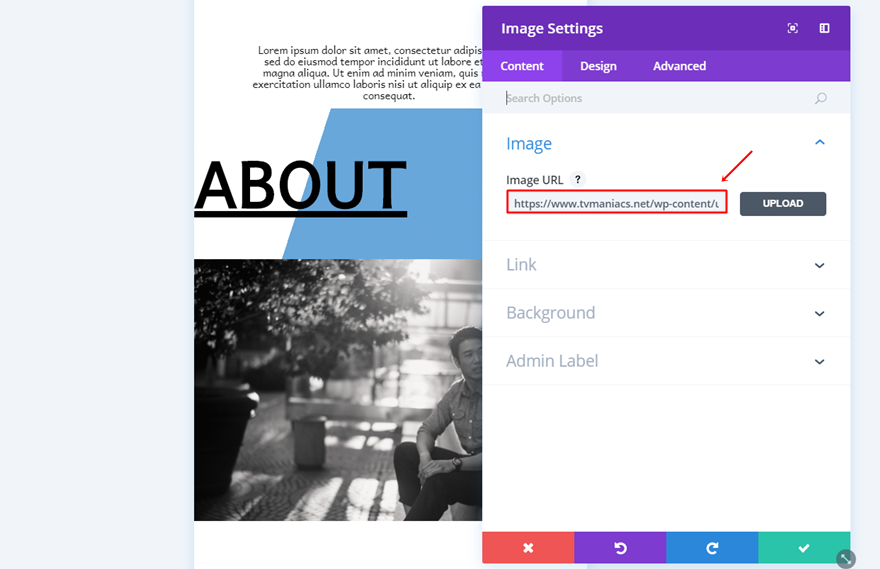Redo with the blue arrow button

point(712,548)
